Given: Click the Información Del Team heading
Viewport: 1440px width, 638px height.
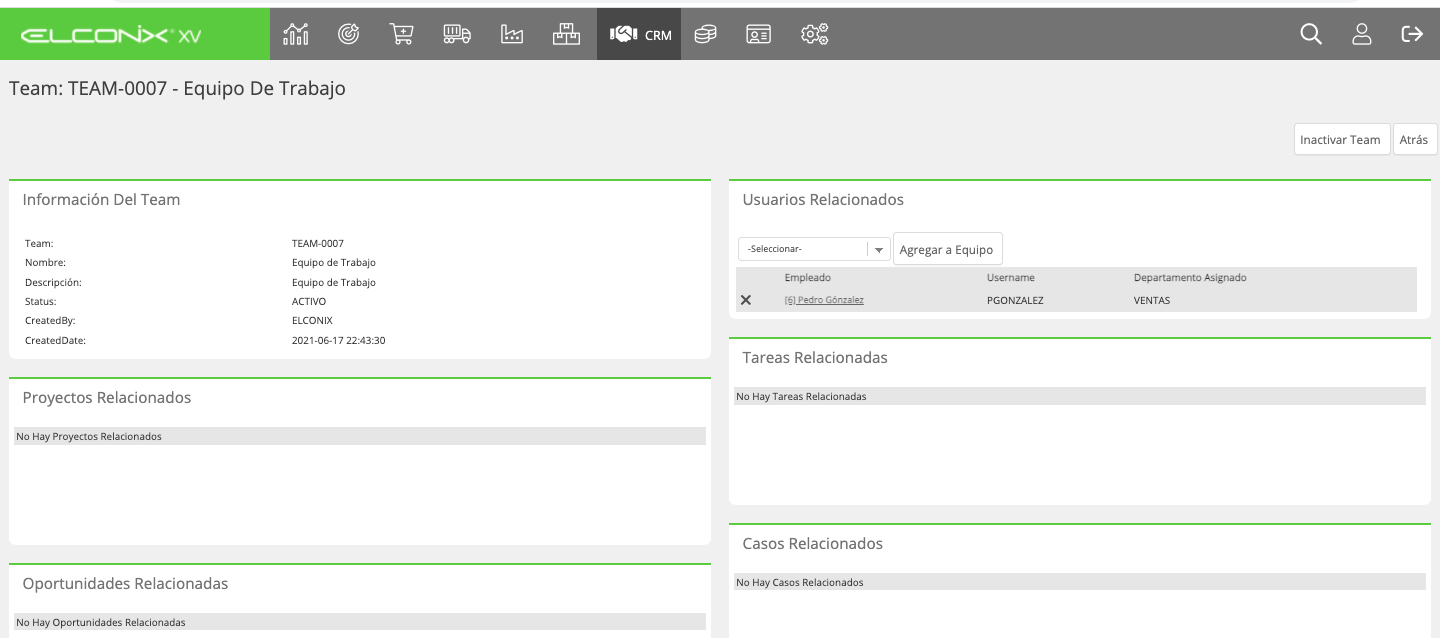Looking at the screenshot, I should [101, 199].
